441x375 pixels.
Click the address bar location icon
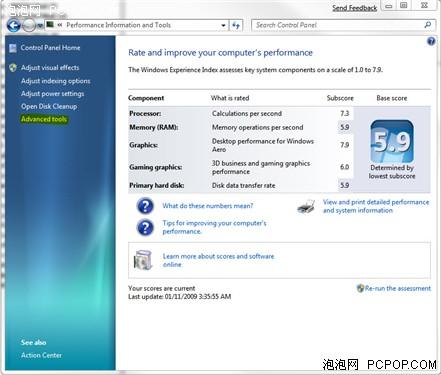[50, 25]
